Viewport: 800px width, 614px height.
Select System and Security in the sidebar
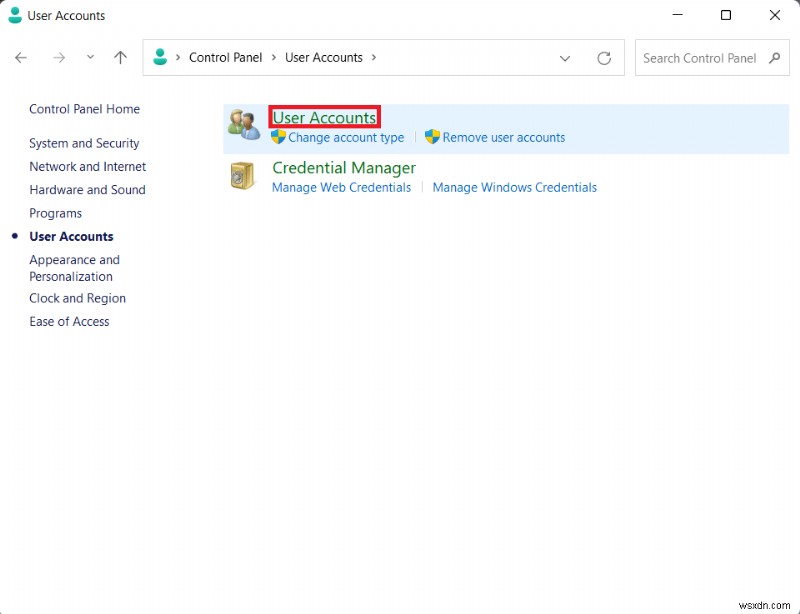point(84,143)
